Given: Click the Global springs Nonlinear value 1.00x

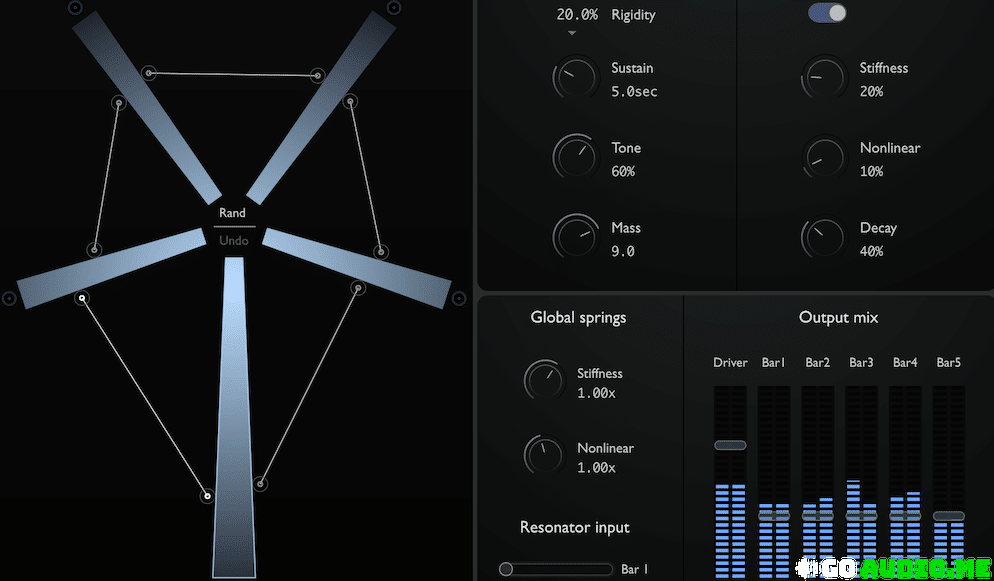Looking at the screenshot, I should coord(596,468).
